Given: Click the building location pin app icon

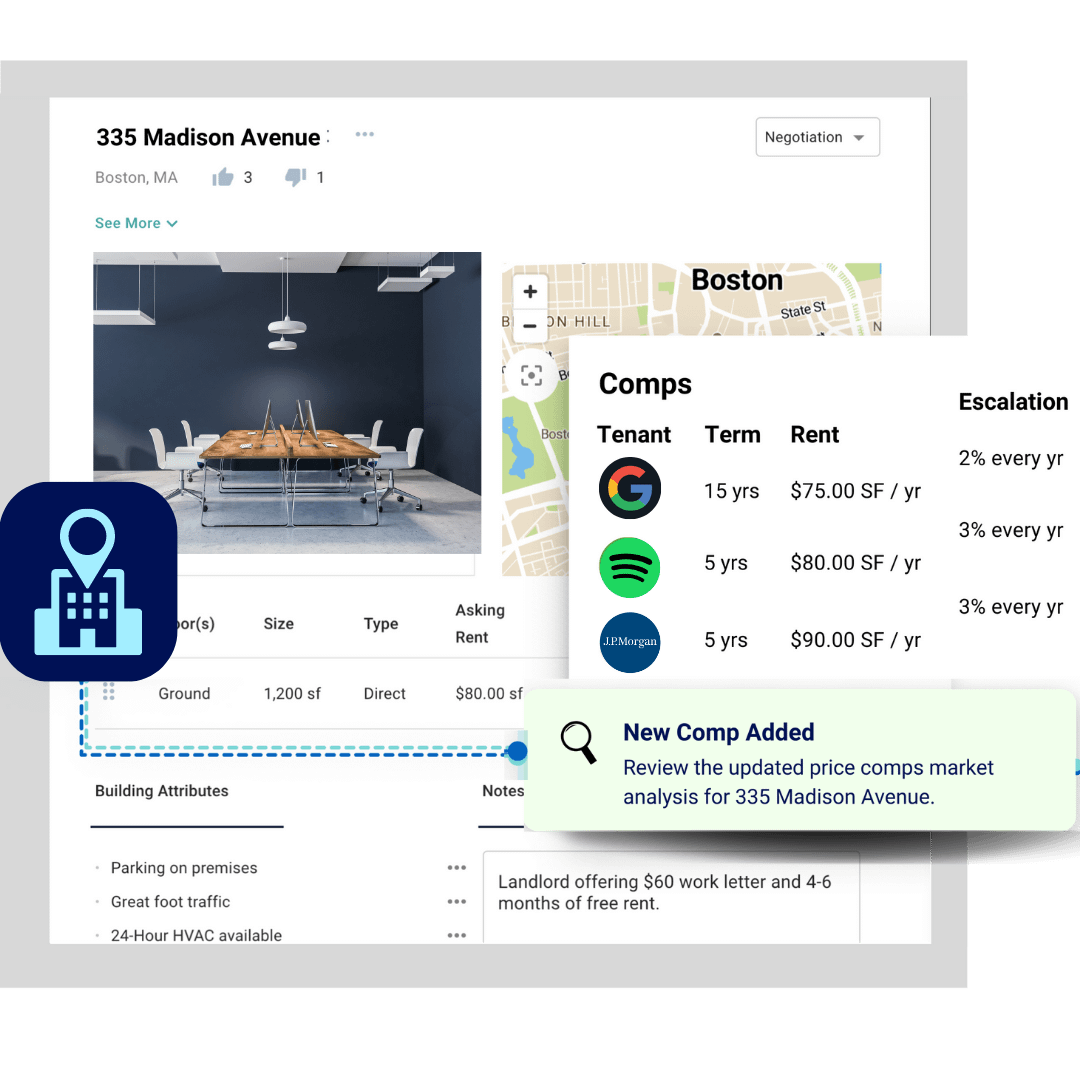Looking at the screenshot, I should coord(87,582).
